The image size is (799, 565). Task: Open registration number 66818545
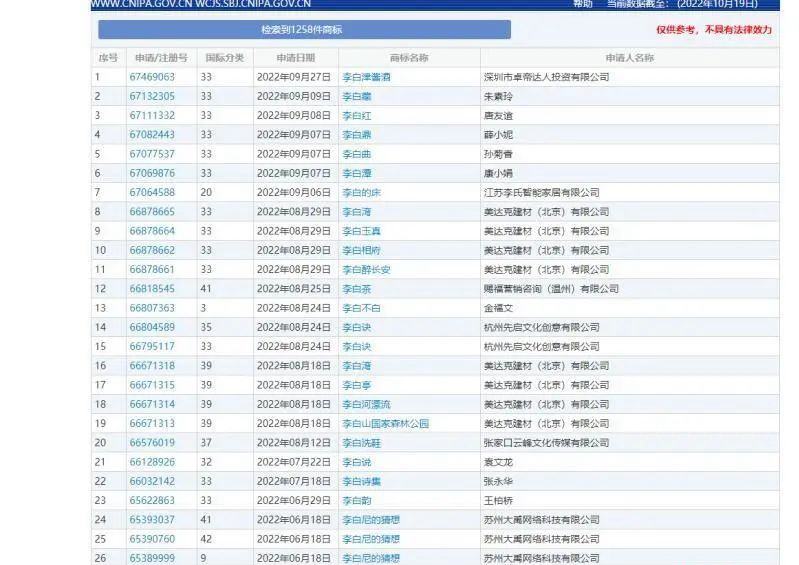152,289
